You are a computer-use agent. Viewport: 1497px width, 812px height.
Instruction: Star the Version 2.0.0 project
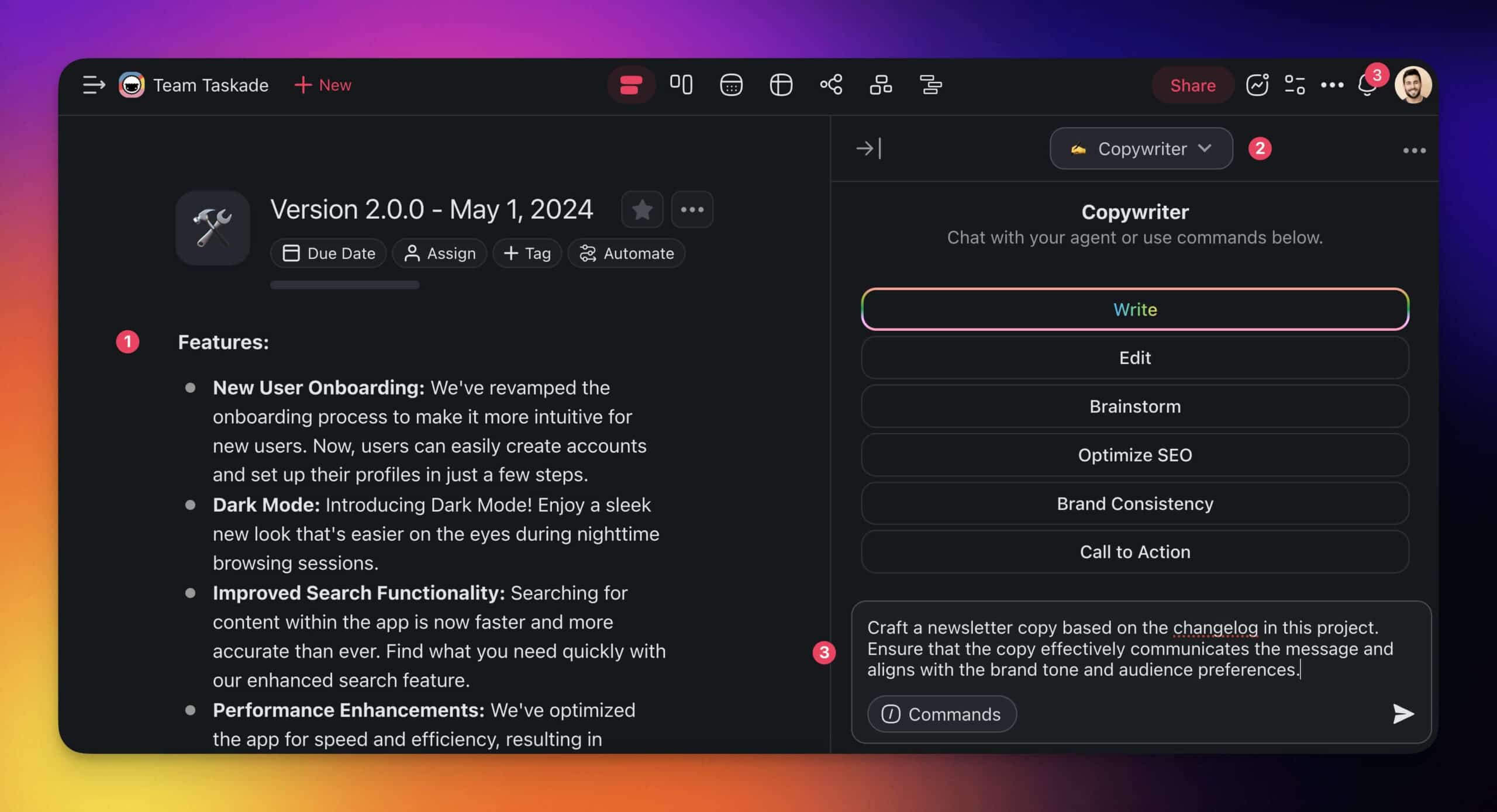click(x=642, y=209)
